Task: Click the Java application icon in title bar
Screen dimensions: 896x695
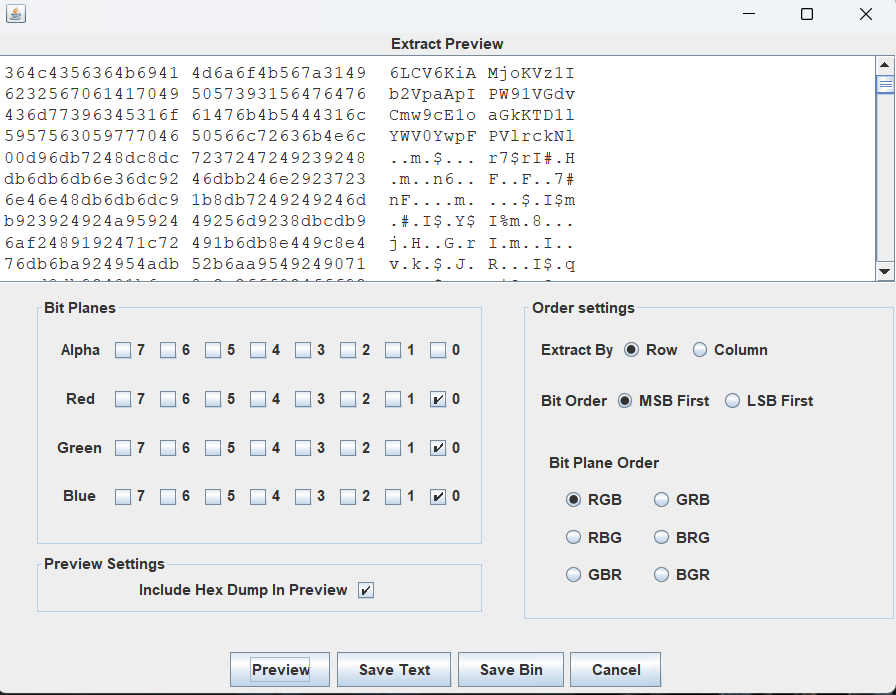Action: [16, 13]
